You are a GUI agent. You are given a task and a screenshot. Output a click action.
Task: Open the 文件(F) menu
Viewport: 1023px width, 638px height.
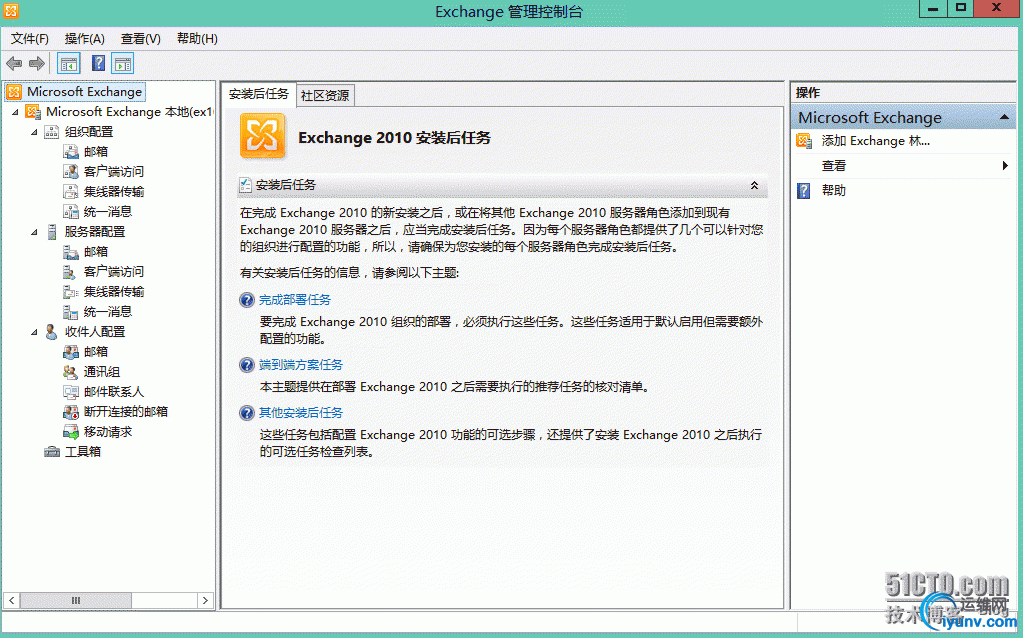pyautogui.click(x=29, y=38)
